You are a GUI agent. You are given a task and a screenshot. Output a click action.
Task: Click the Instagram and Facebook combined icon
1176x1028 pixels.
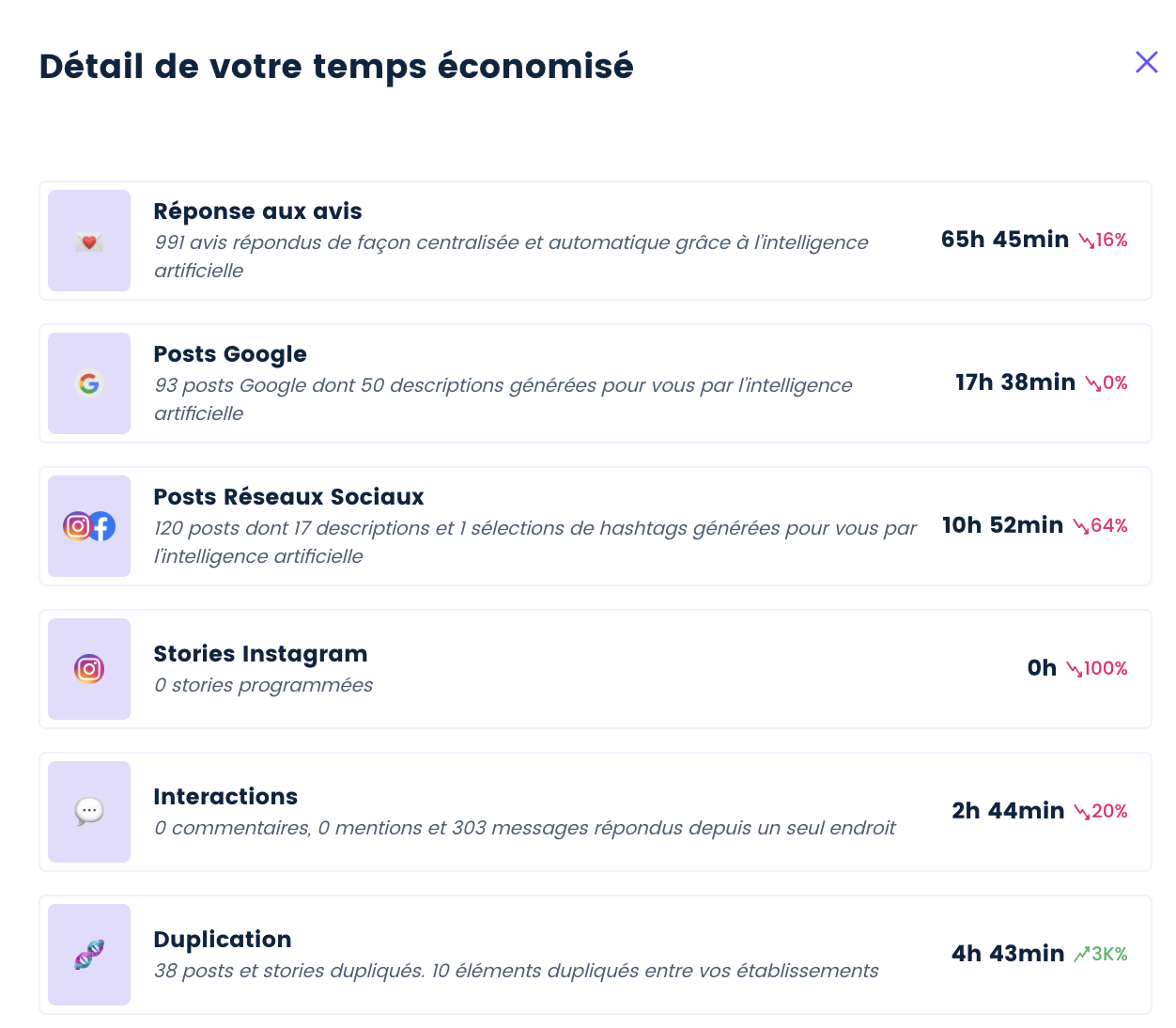click(x=89, y=526)
